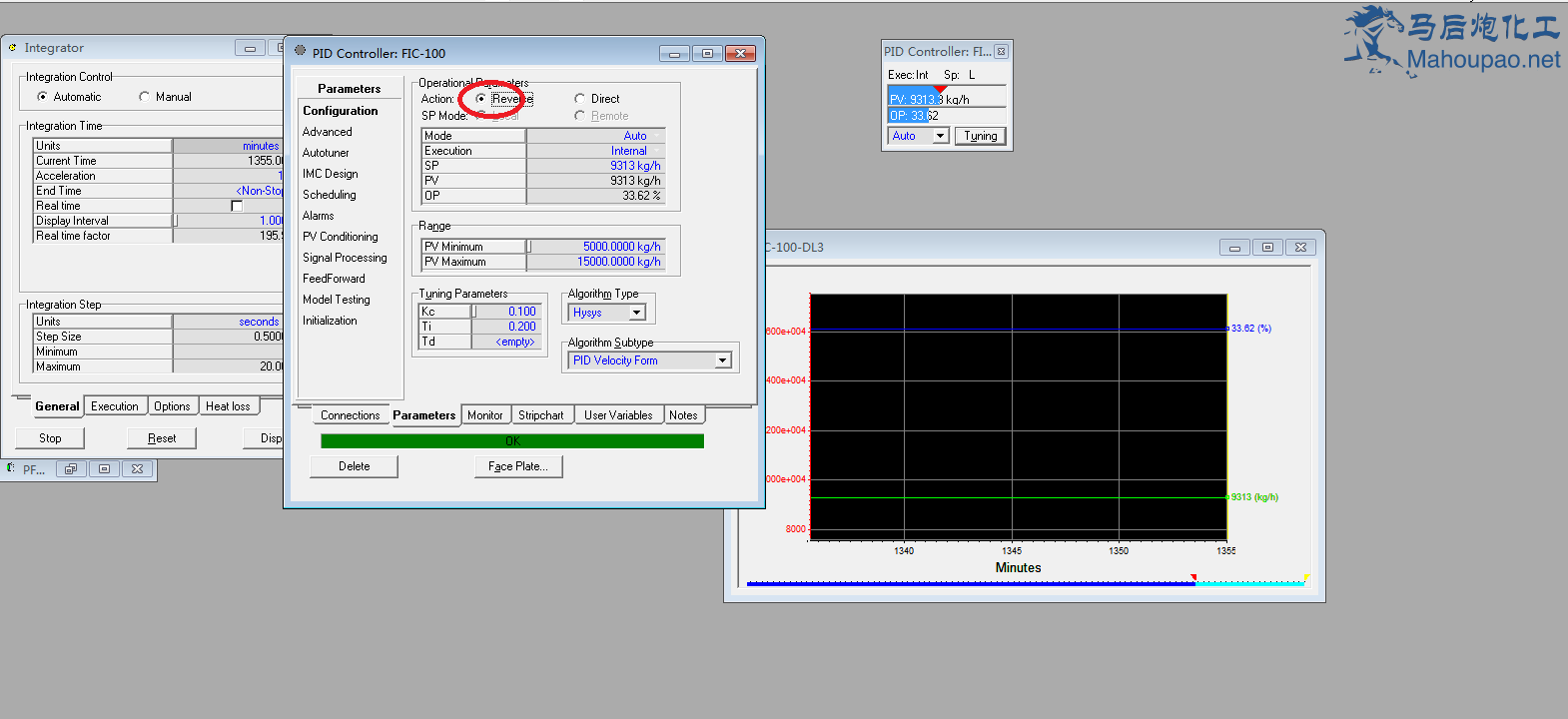This screenshot has width=1568, height=719.
Task: Select PV Conditioning page
Action: pyautogui.click(x=341, y=237)
